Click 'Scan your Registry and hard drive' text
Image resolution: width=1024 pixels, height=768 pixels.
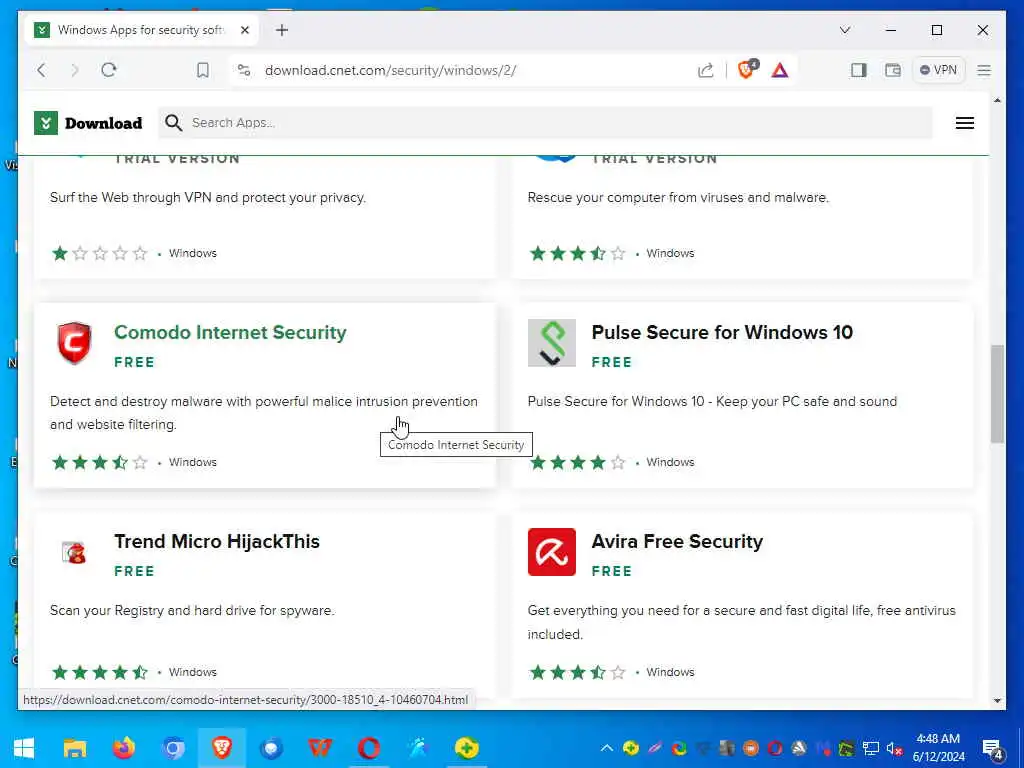click(192, 611)
